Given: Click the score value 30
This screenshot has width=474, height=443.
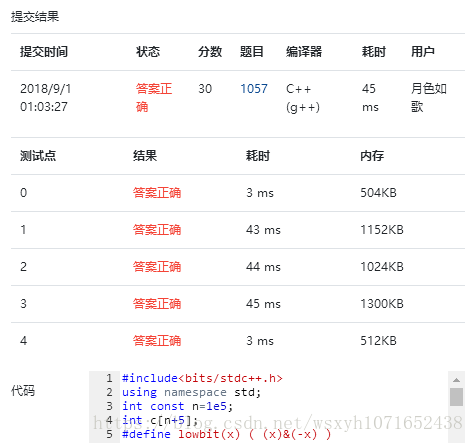Looking at the screenshot, I should pyautogui.click(x=205, y=89).
